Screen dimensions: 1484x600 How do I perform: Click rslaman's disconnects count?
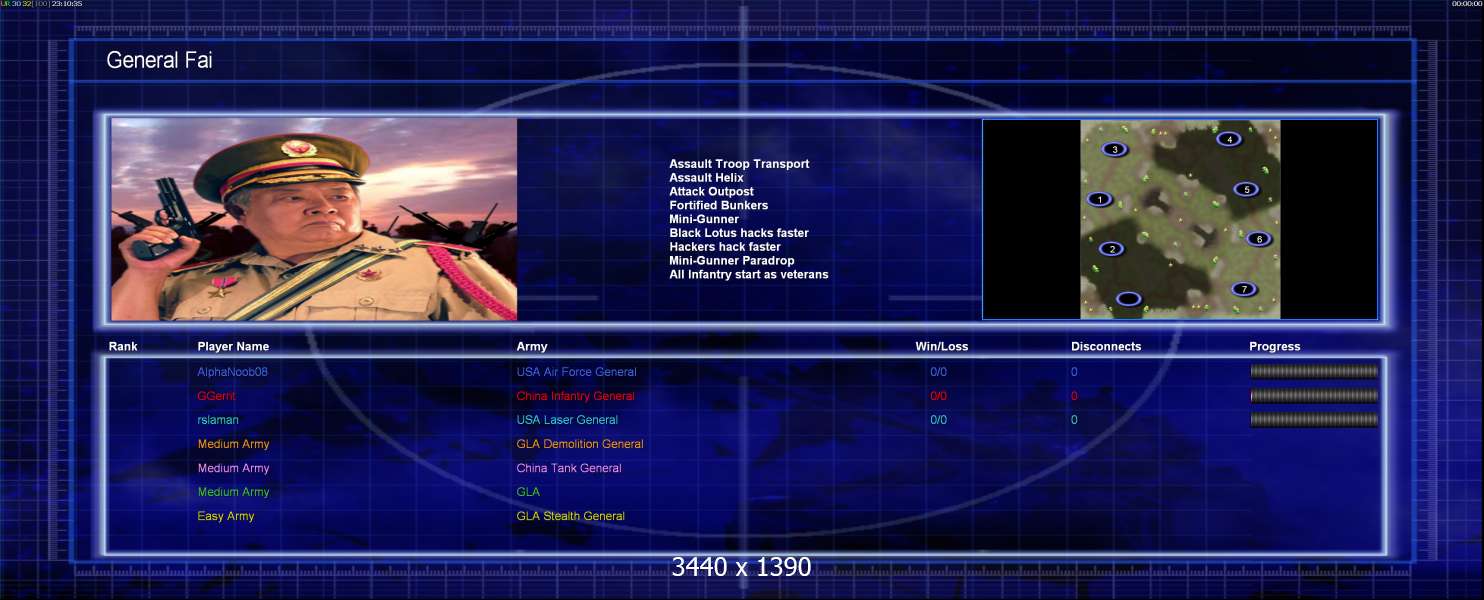tap(1074, 420)
